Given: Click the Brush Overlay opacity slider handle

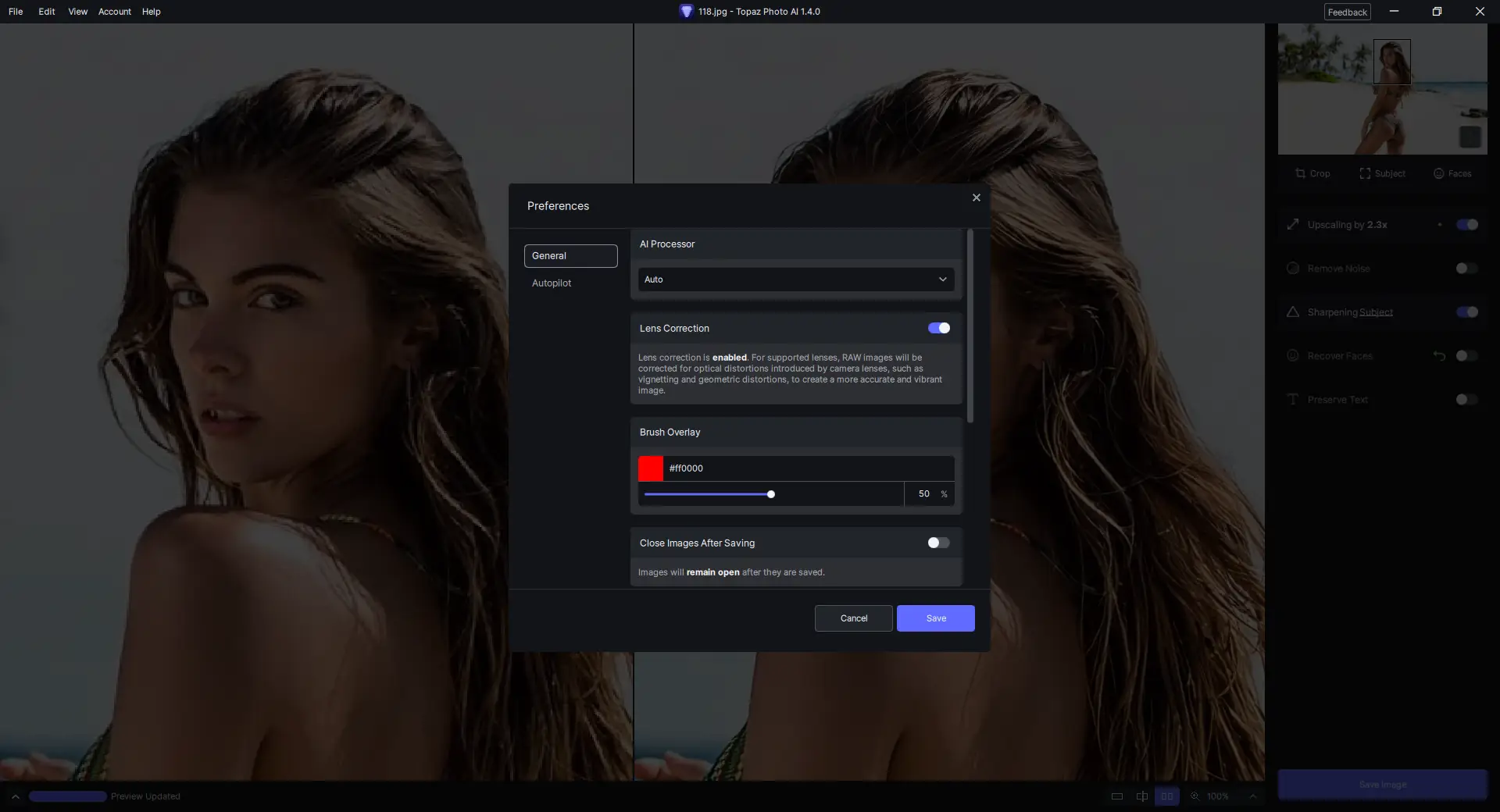Looking at the screenshot, I should point(771,494).
